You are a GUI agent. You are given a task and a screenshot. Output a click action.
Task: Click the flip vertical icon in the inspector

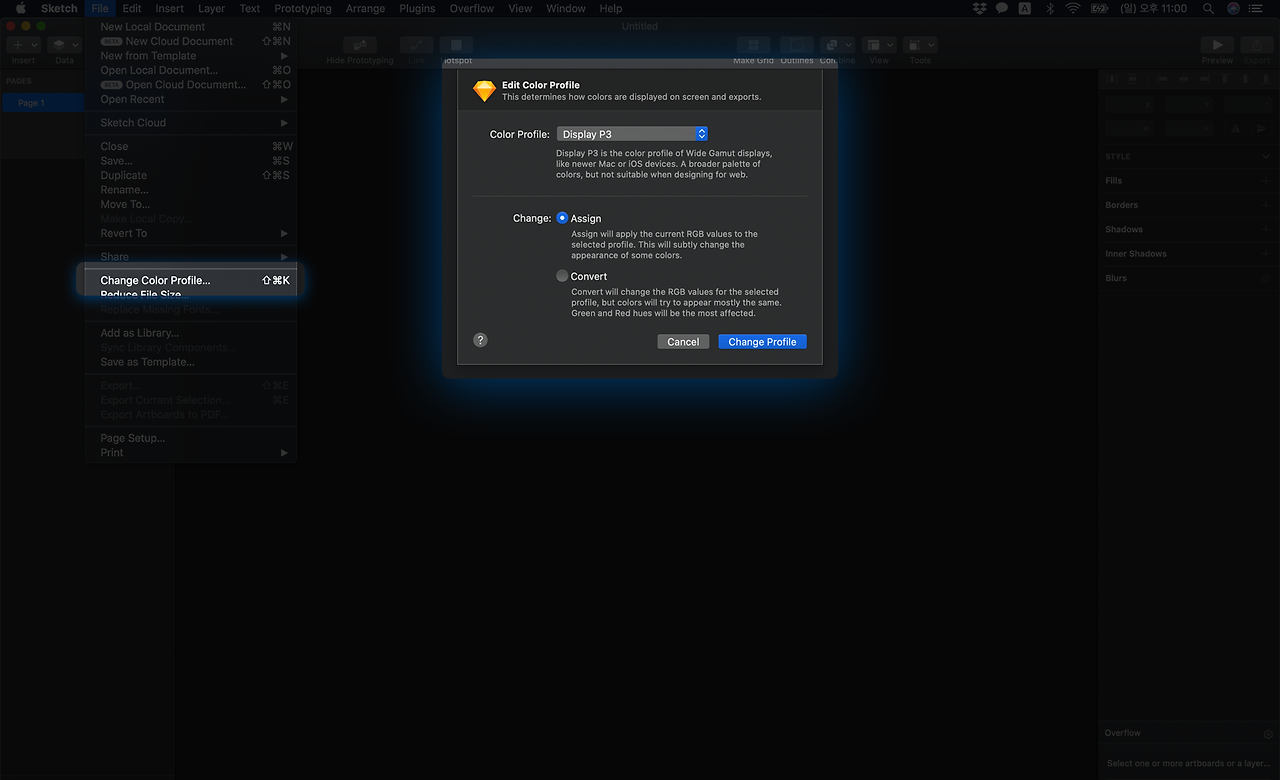[x=1261, y=129]
